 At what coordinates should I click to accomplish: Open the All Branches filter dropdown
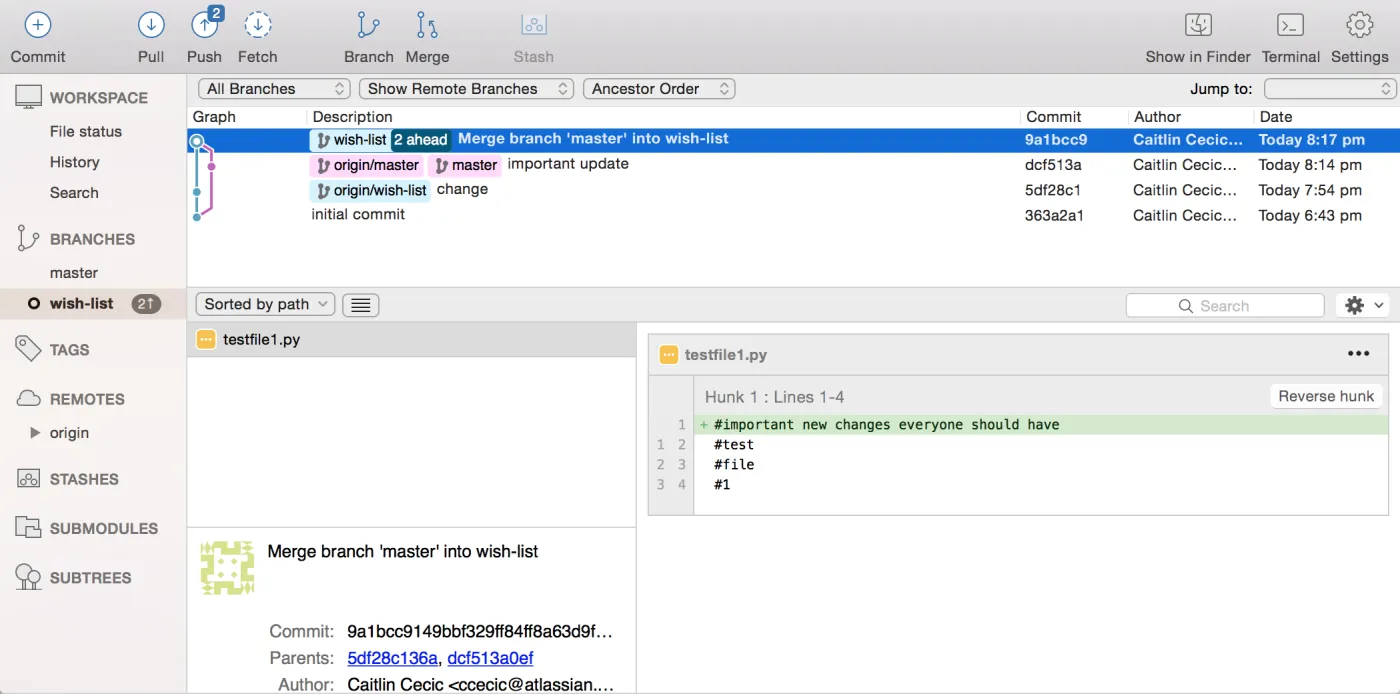(275, 89)
